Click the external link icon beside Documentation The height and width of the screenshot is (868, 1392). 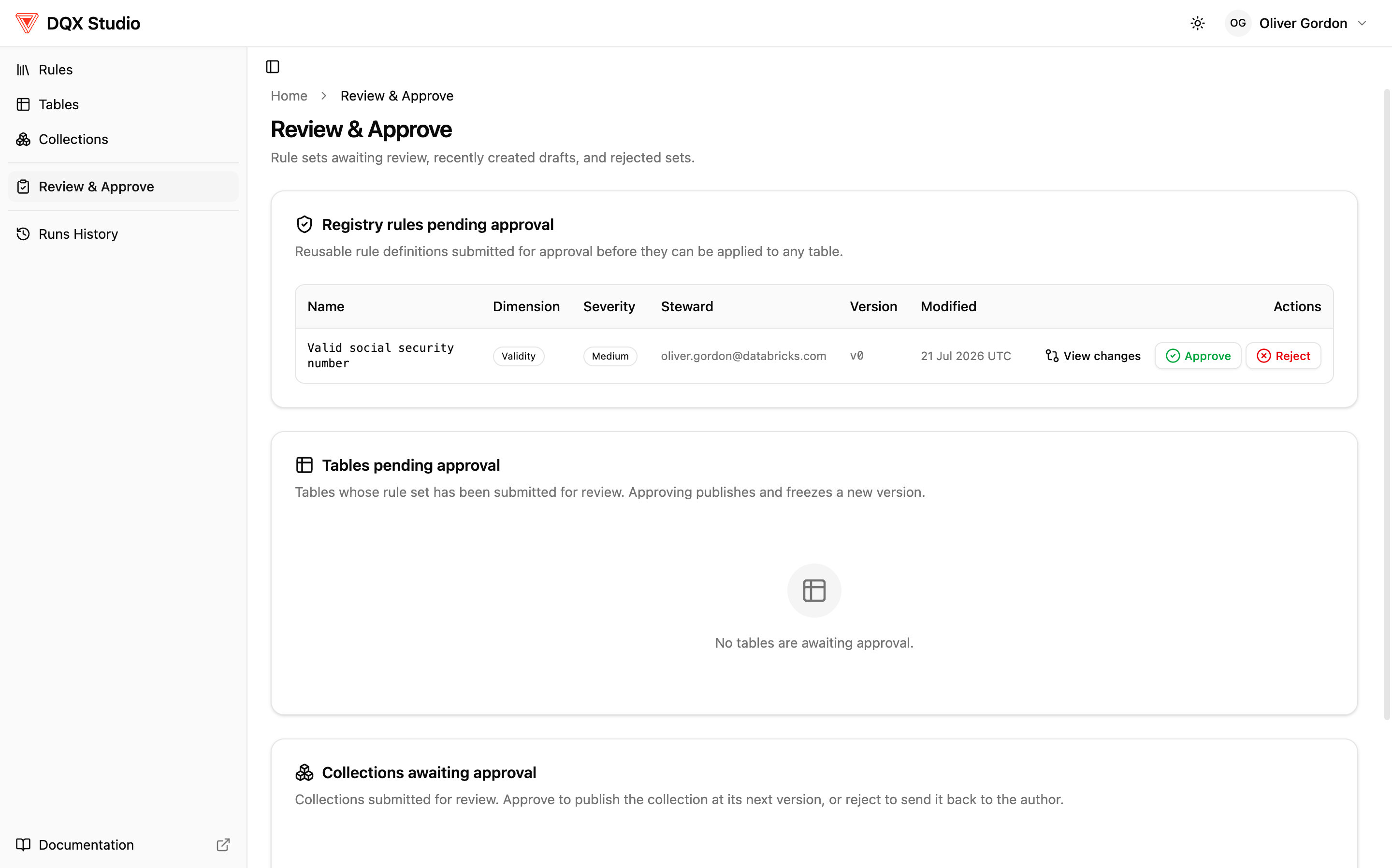coord(223,844)
